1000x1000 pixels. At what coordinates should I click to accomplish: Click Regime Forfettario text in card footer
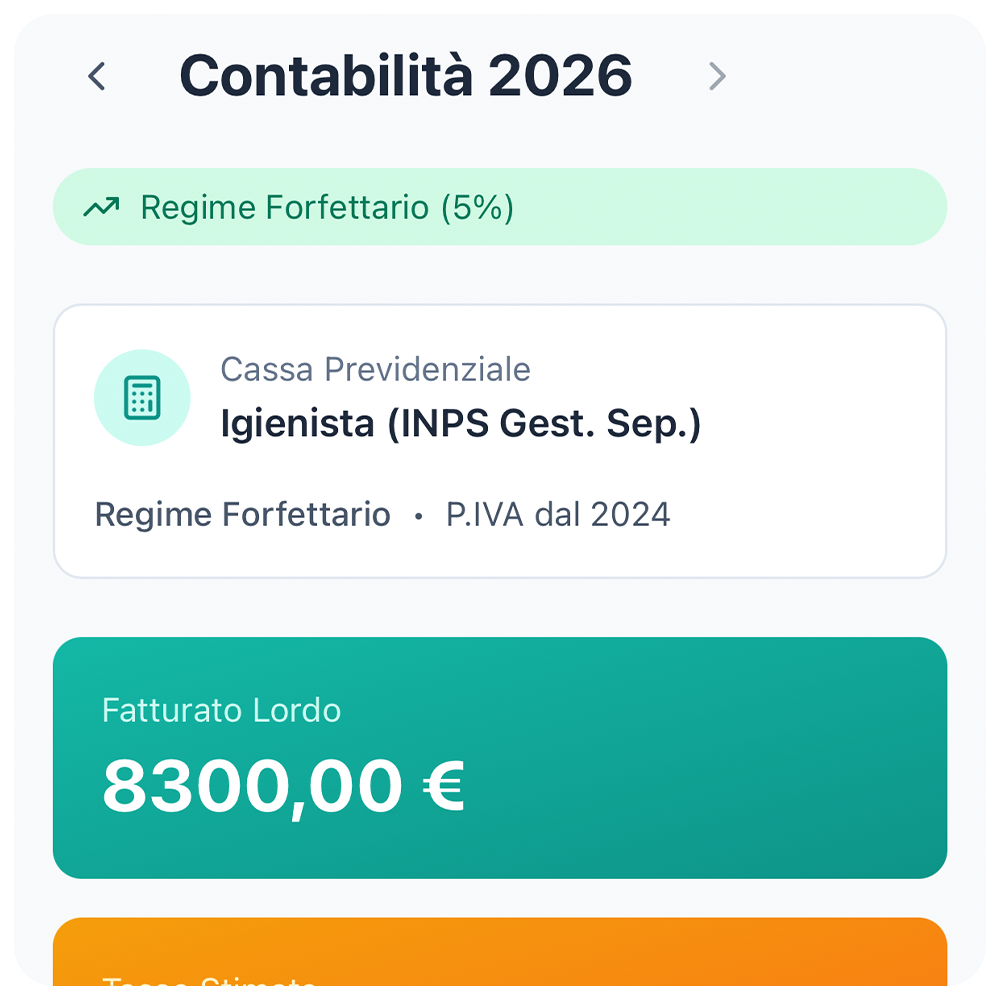pyautogui.click(x=242, y=515)
